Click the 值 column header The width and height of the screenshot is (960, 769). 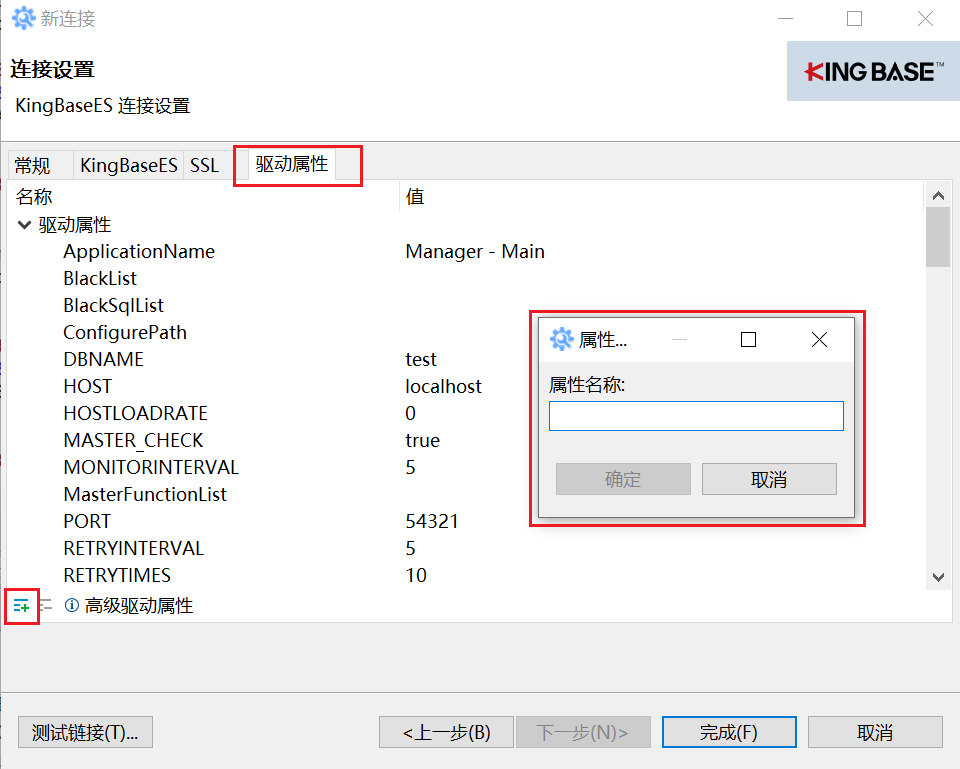pyautogui.click(x=414, y=196)
